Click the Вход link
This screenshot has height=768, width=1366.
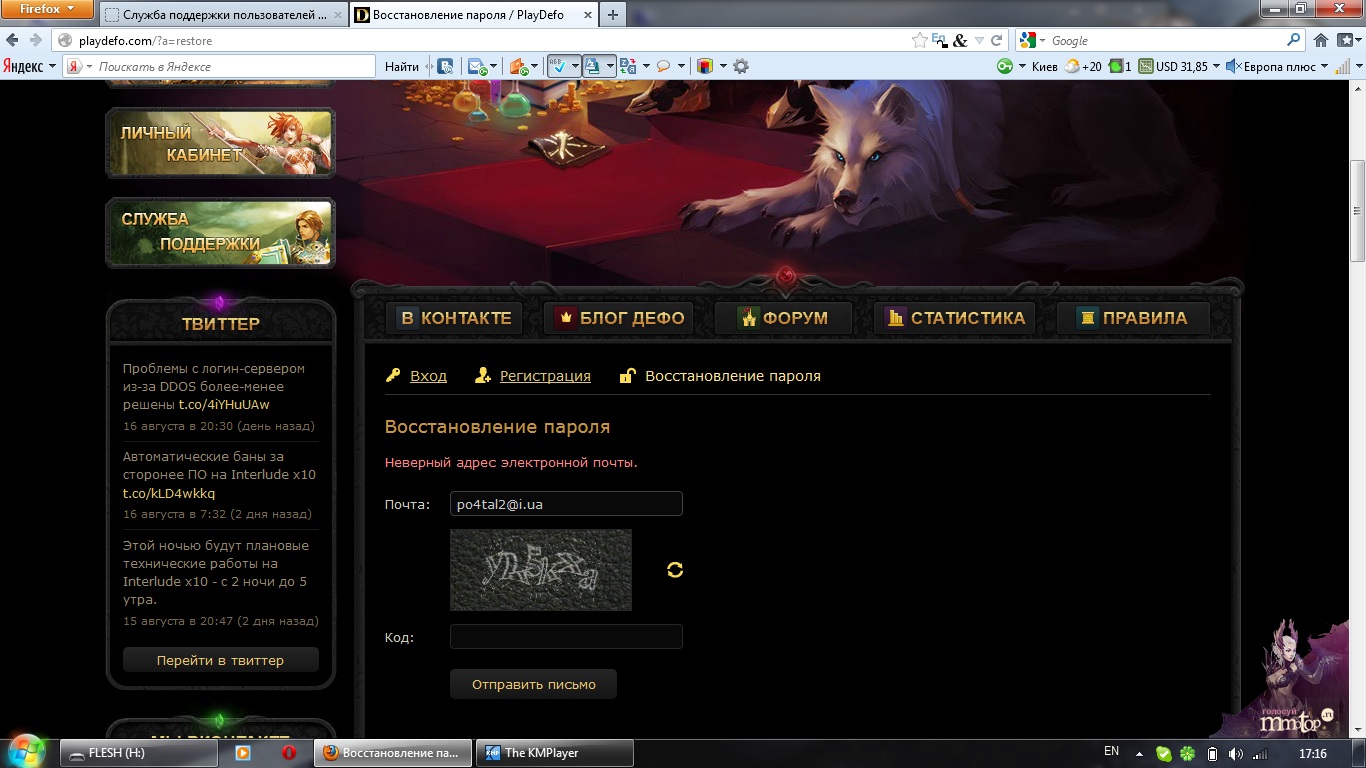pyautogui.click(x=428, y=376)
